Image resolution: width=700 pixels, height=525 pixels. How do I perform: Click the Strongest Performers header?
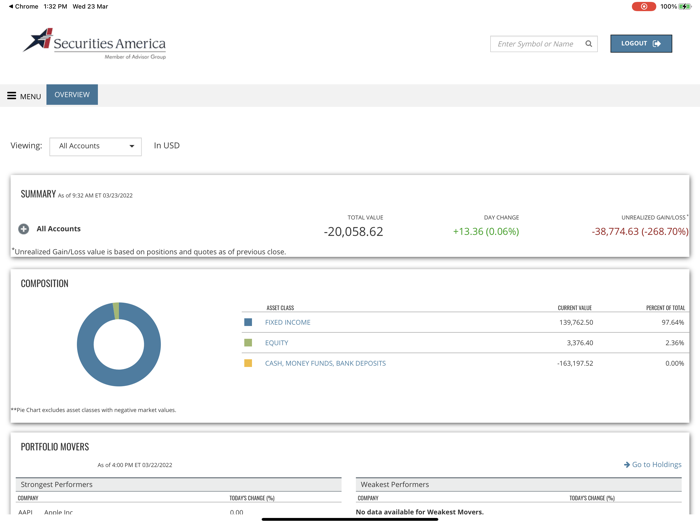[x=179, y=484]
